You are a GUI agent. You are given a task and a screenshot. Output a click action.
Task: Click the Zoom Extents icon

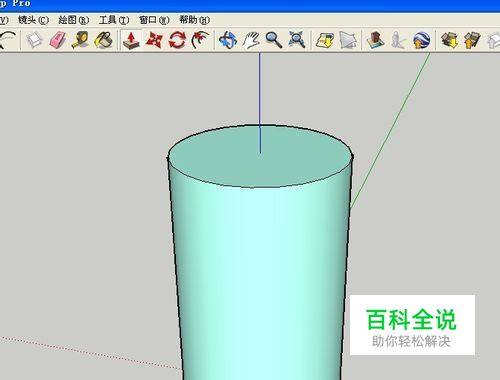pos(297,40)
